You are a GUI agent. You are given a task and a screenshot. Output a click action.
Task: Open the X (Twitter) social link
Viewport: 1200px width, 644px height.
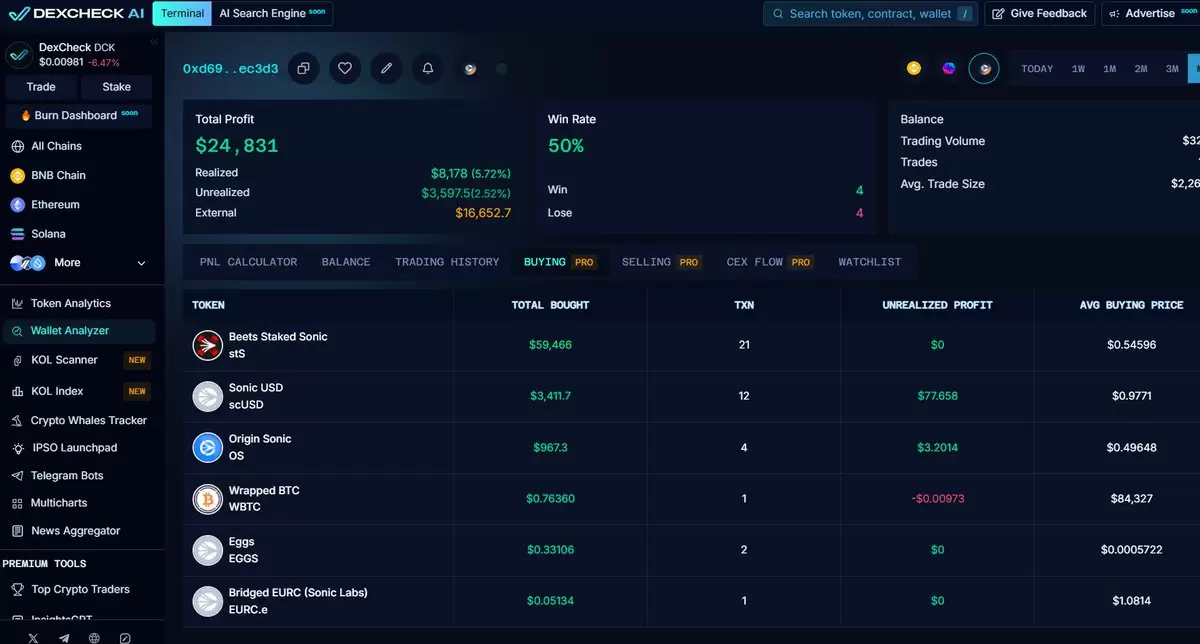33,637
